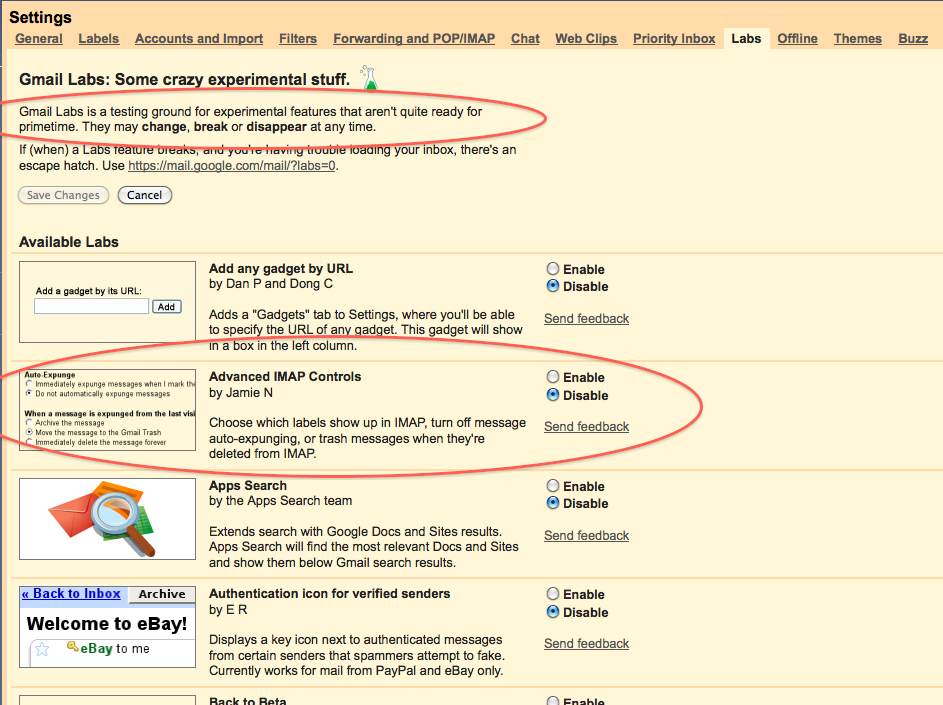The width and height of the screenshot is (943, 705).
Task: Click Archive in the eBay preview
Action: 162,594
